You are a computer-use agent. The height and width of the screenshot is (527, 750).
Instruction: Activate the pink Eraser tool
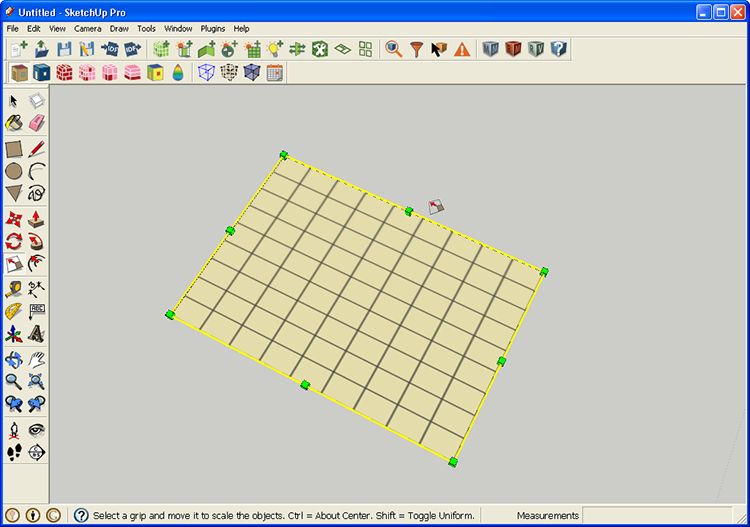point(36,123)
